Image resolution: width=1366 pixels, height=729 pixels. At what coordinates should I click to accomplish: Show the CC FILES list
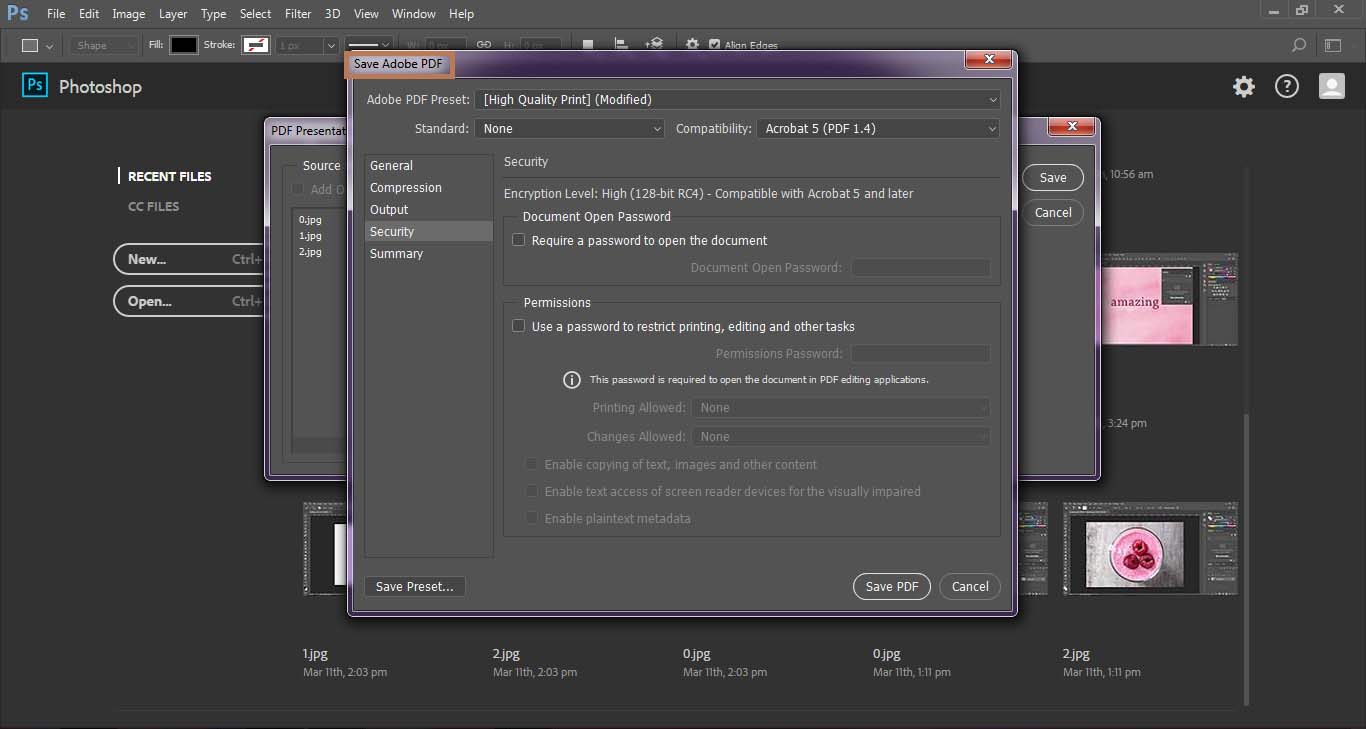click(x=153, y=206)
